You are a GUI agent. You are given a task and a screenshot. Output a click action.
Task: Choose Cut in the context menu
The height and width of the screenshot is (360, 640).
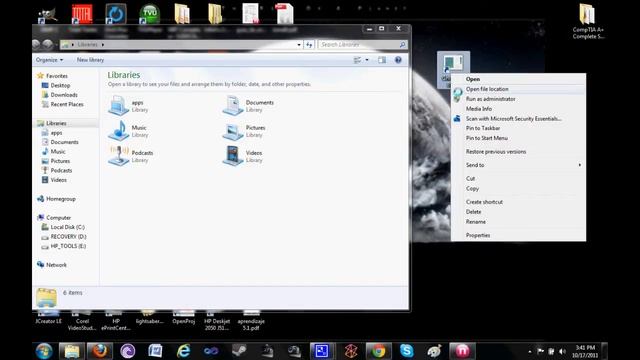[518, 179]
